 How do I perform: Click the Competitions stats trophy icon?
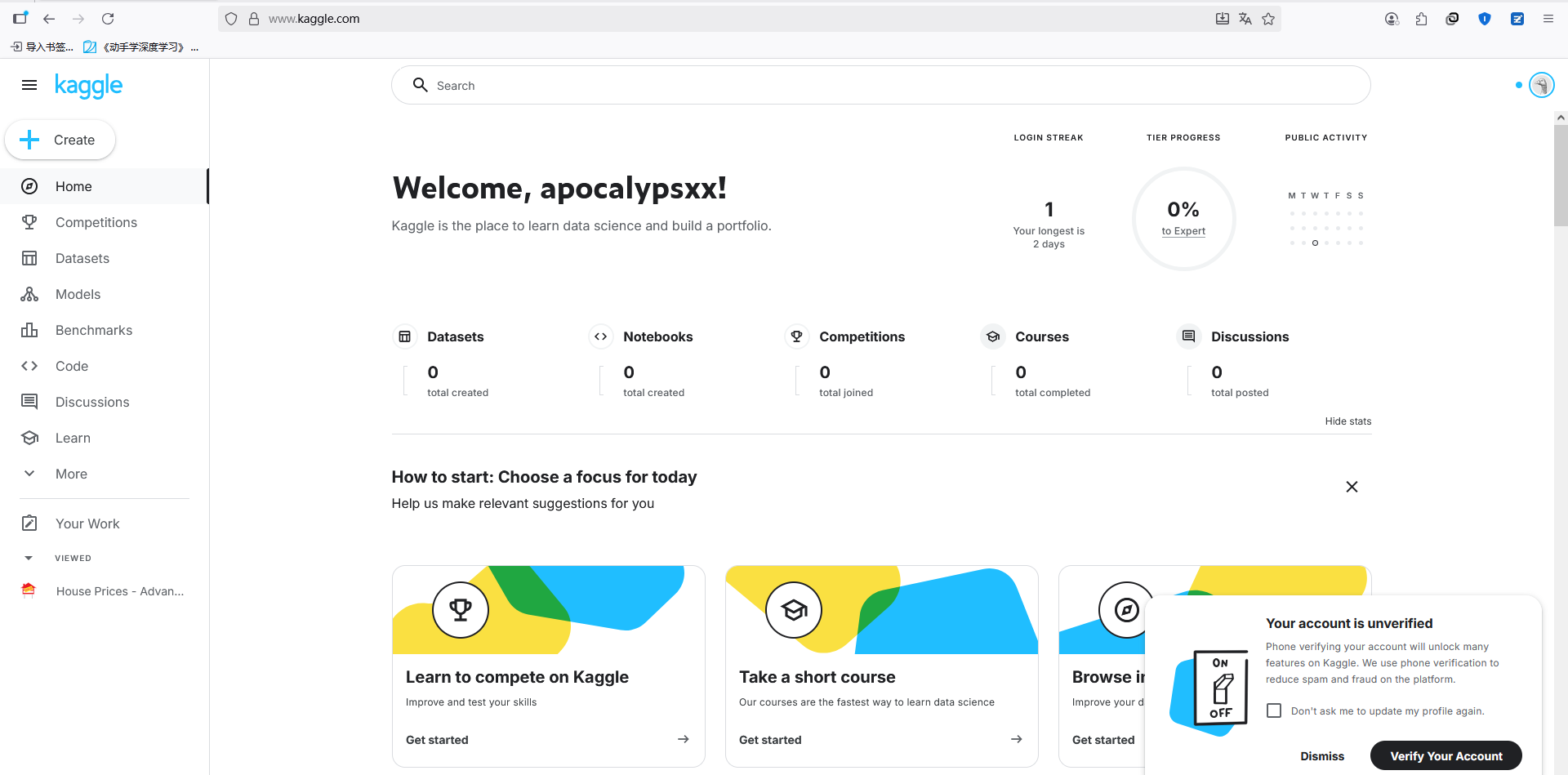(796, 336)
